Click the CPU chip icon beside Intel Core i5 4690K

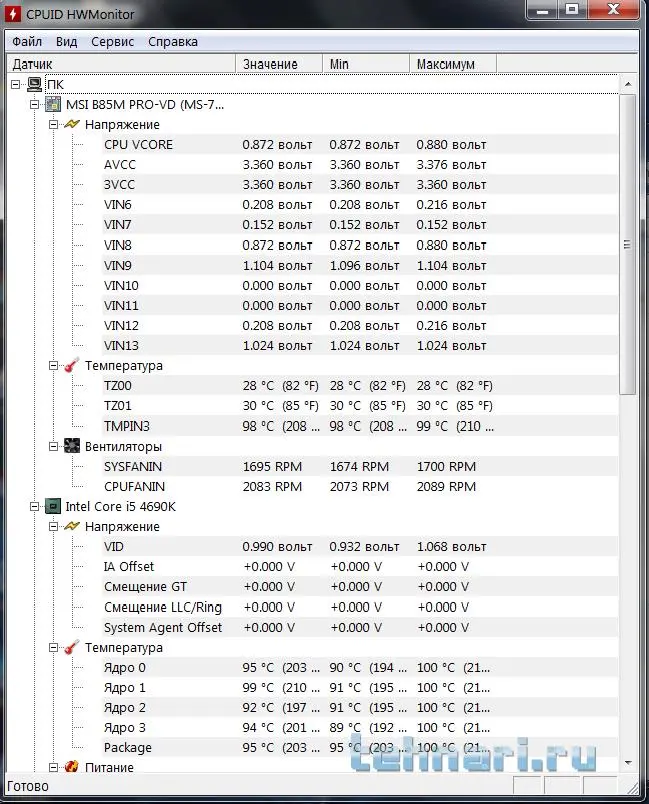tap(53, 507)
